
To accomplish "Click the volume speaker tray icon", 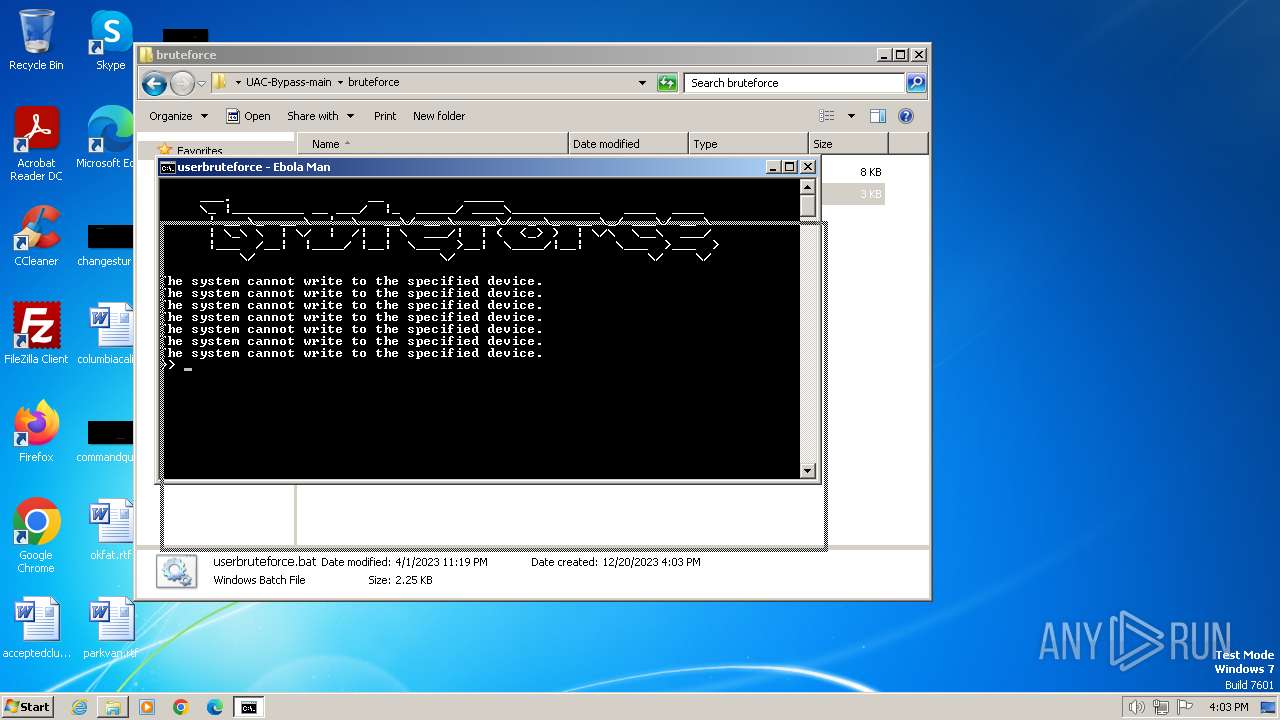I will [x=1136, y=707].
